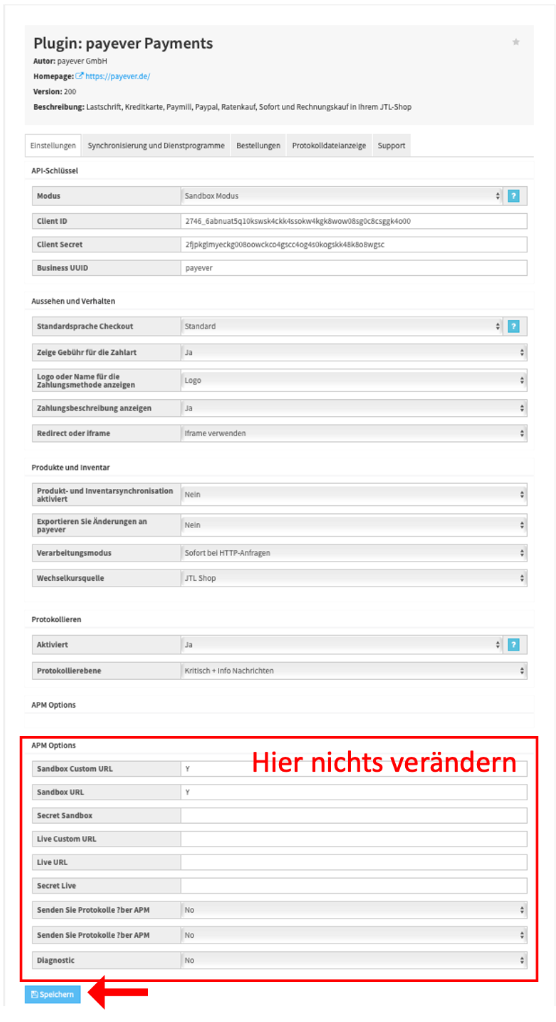
Task: Click the Sandbox URL input field
Action: pyautogui.click(x=354, y=792)
